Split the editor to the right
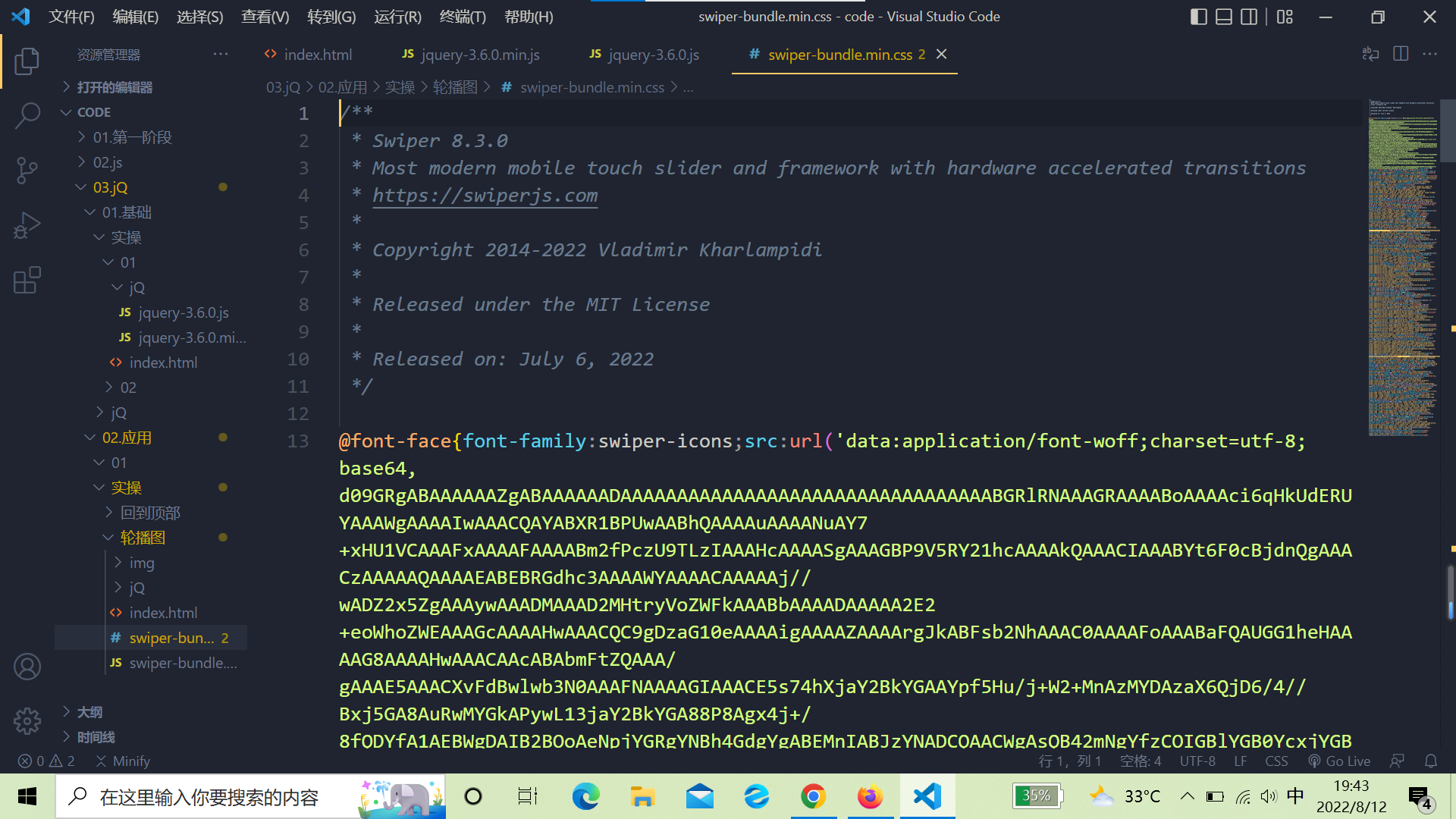This screenshot has width=1456, height=819. [x=1401, y=54]
